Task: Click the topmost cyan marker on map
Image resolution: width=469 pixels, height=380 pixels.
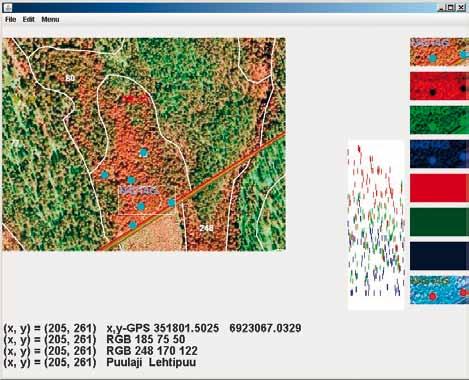Action: point(143,153)
